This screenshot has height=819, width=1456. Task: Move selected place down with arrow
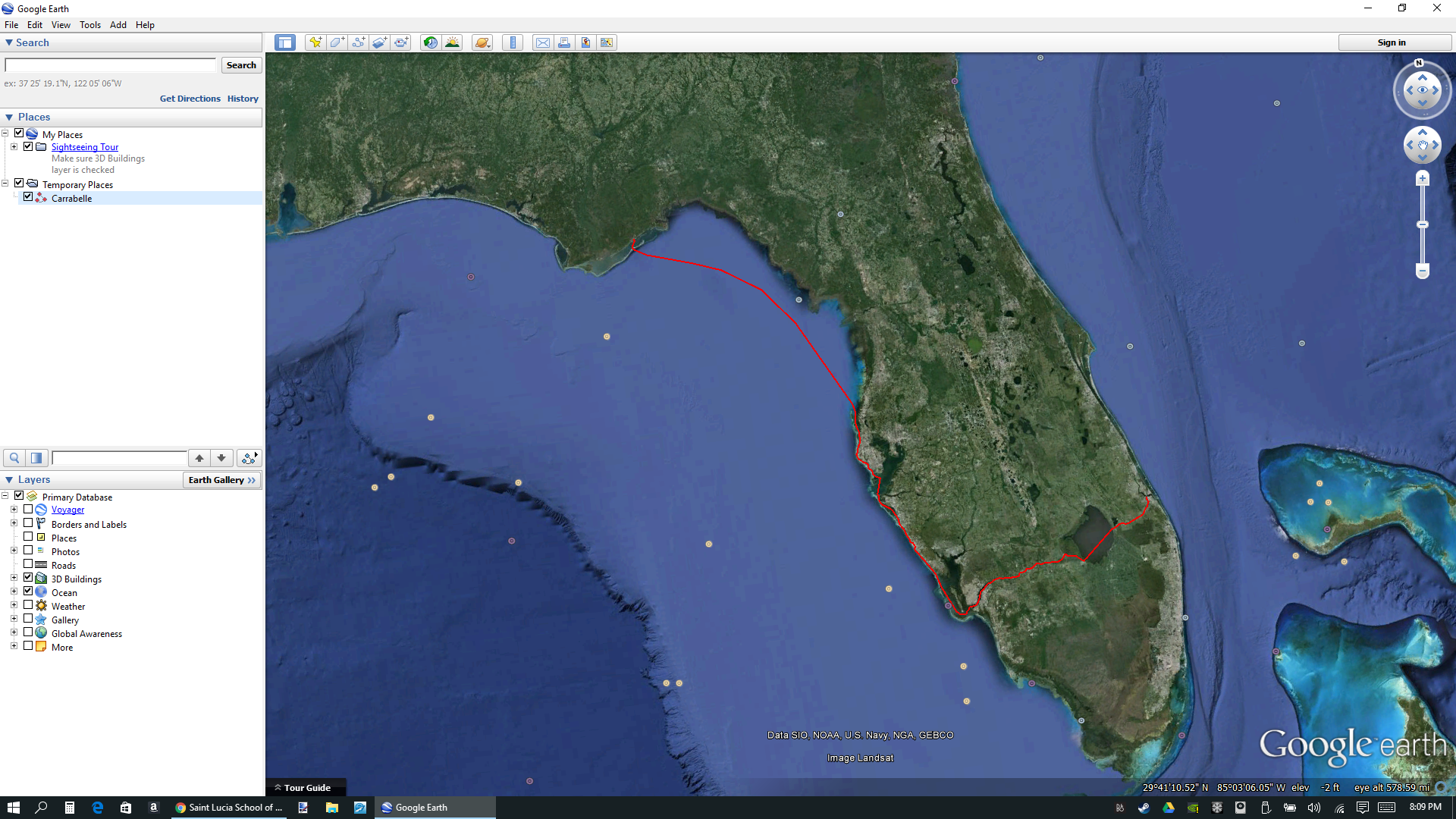tap(221, 458)
